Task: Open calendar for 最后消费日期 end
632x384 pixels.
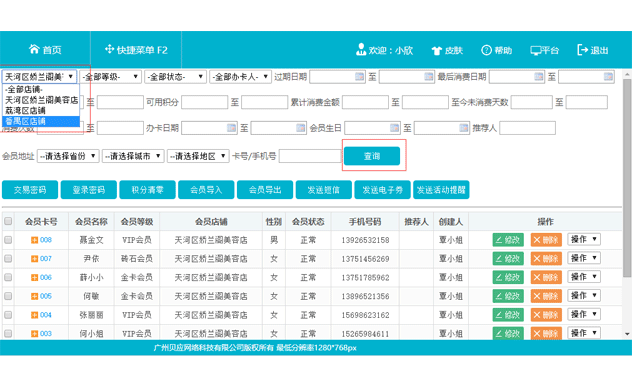Action: pyautogui.click(x=608, y=77)
